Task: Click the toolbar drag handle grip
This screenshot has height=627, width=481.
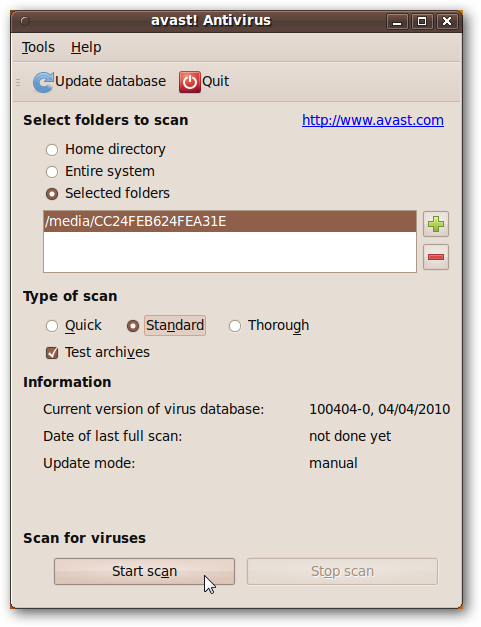Action: pos(18,82)
